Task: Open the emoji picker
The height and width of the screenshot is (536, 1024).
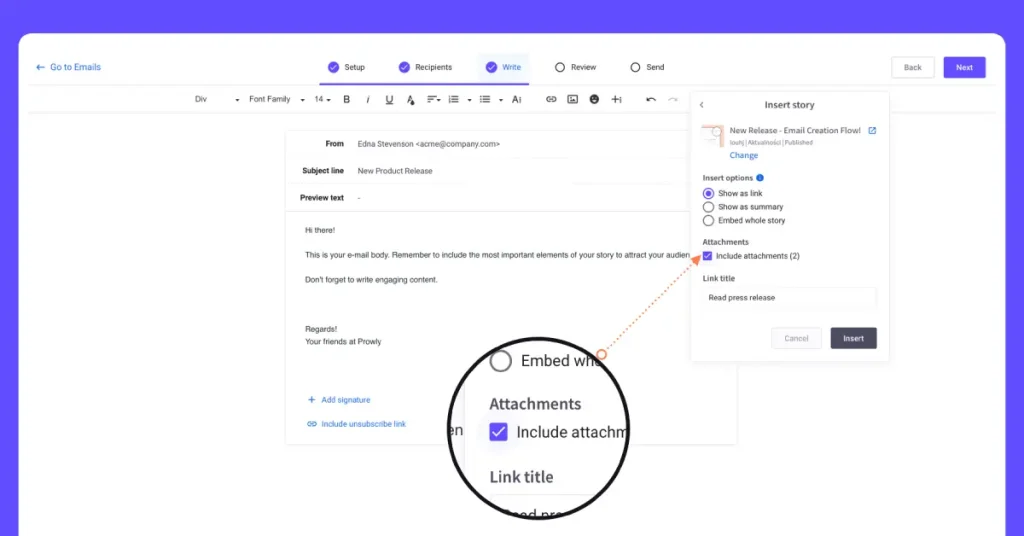Action: tap(594, 99)
